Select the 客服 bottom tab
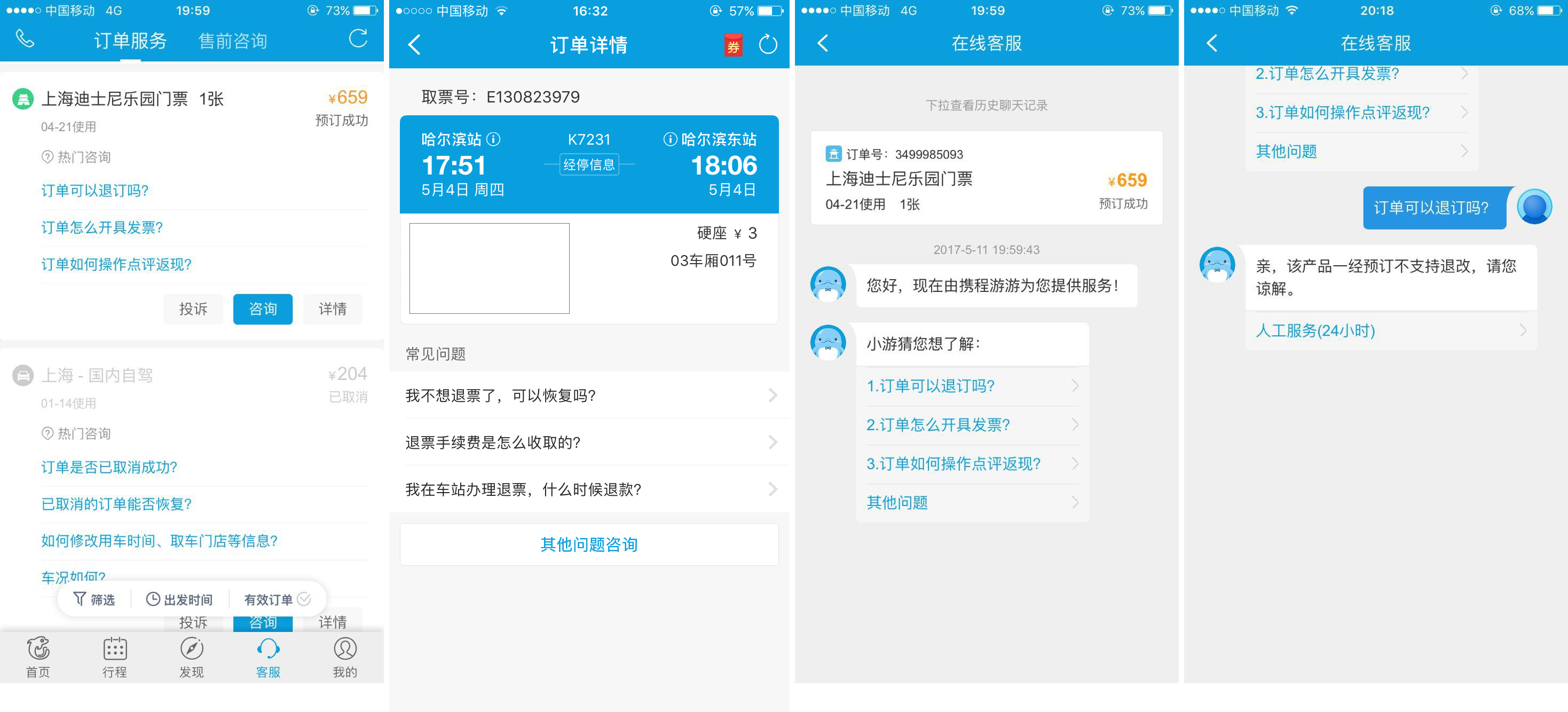Screen dimensions: 1568x712 coord(268,656)
